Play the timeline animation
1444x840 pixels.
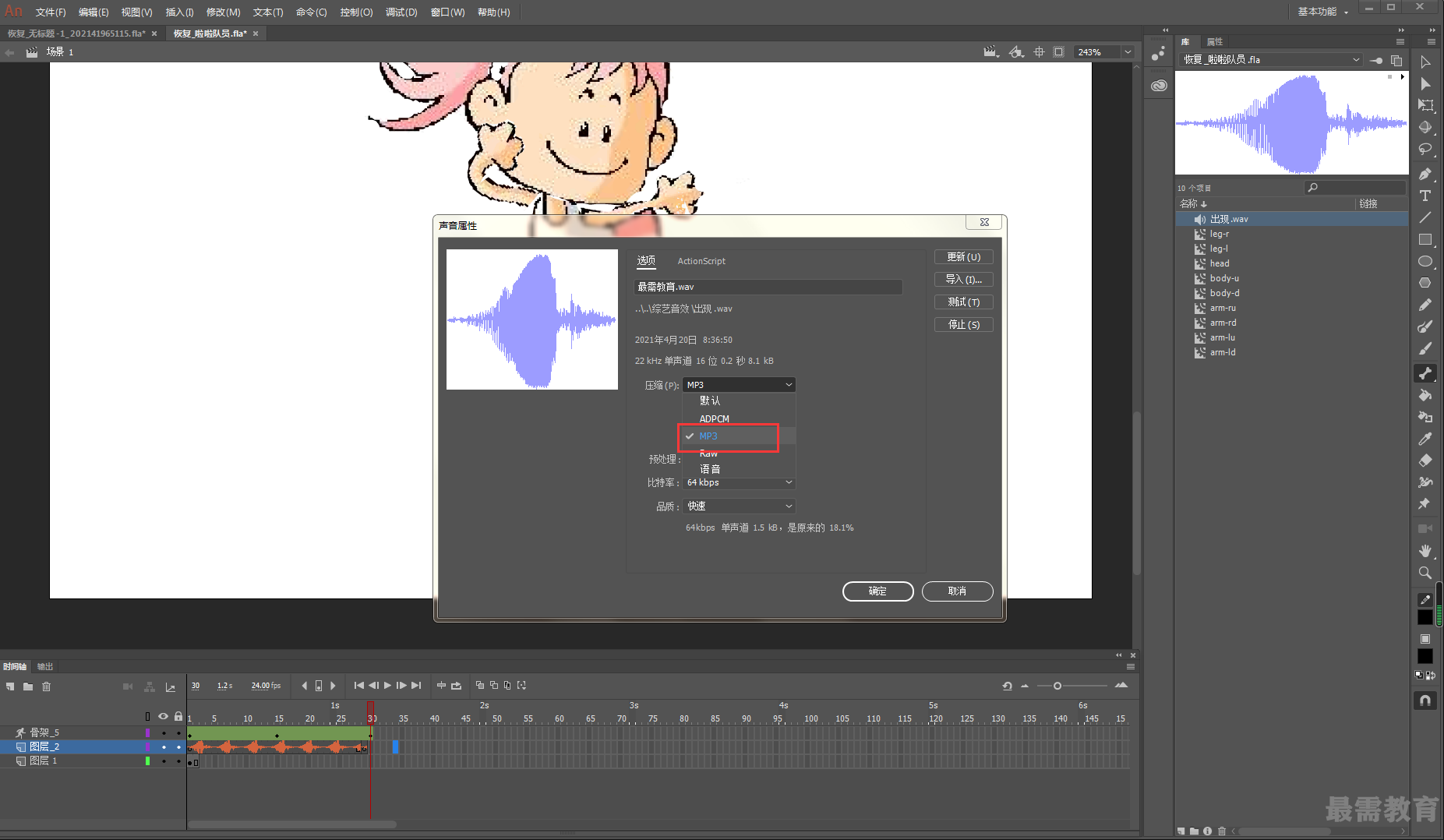tap(387, 686)
